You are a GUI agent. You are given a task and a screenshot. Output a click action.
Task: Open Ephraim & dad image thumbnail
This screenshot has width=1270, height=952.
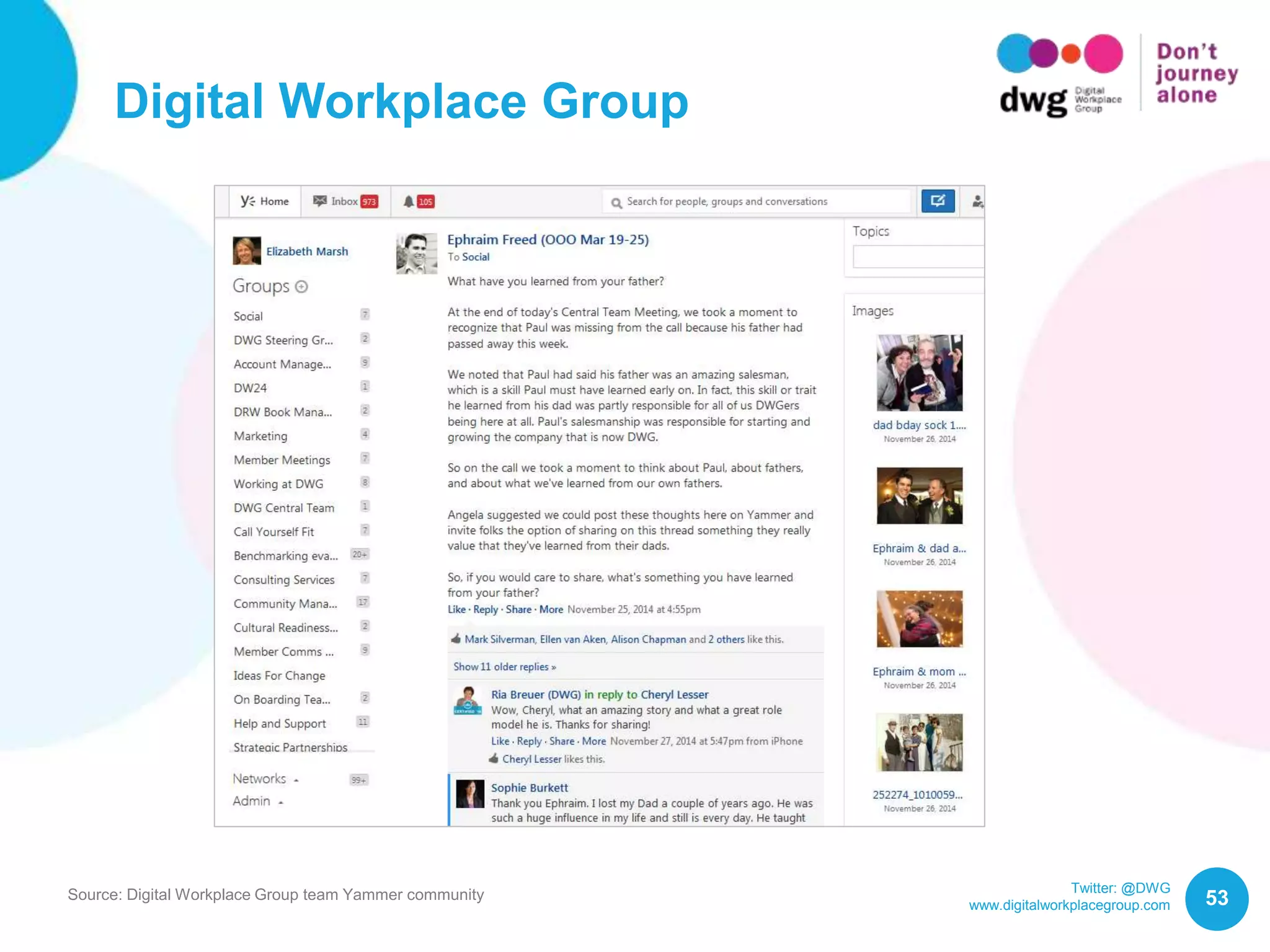(x=920, y=496)
